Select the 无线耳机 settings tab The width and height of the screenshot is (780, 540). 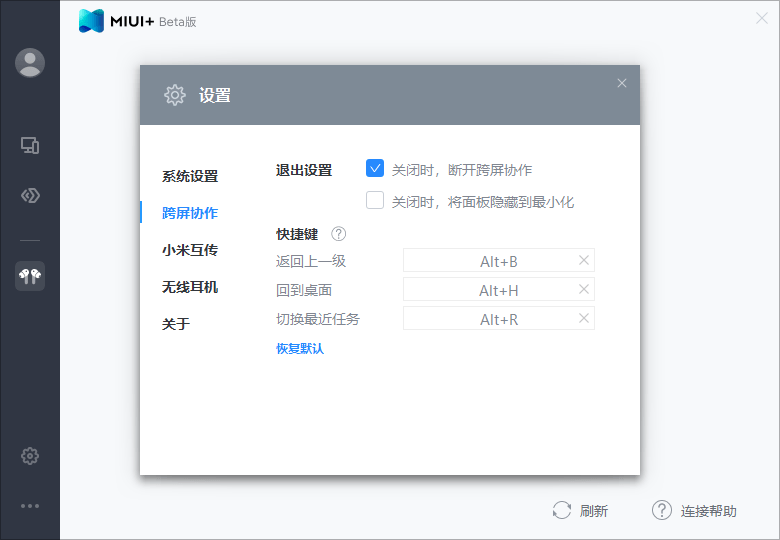[x=190, y=287]
